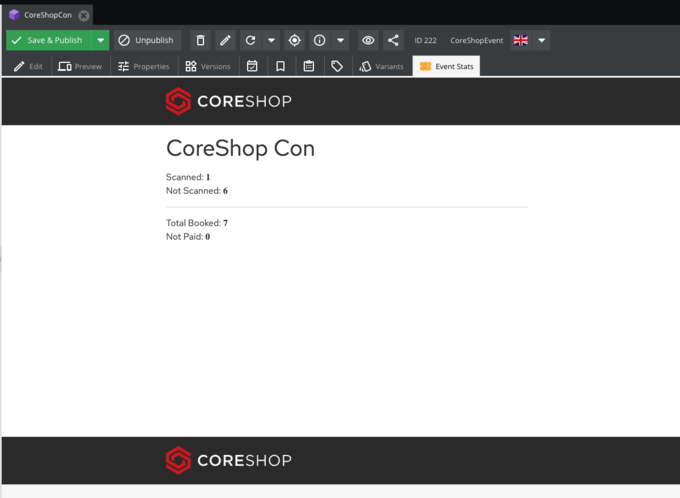The height and width of the screenshot is (498, 680).
Task: Click the 'Not Scanned: 6' text
Action: 197,191
